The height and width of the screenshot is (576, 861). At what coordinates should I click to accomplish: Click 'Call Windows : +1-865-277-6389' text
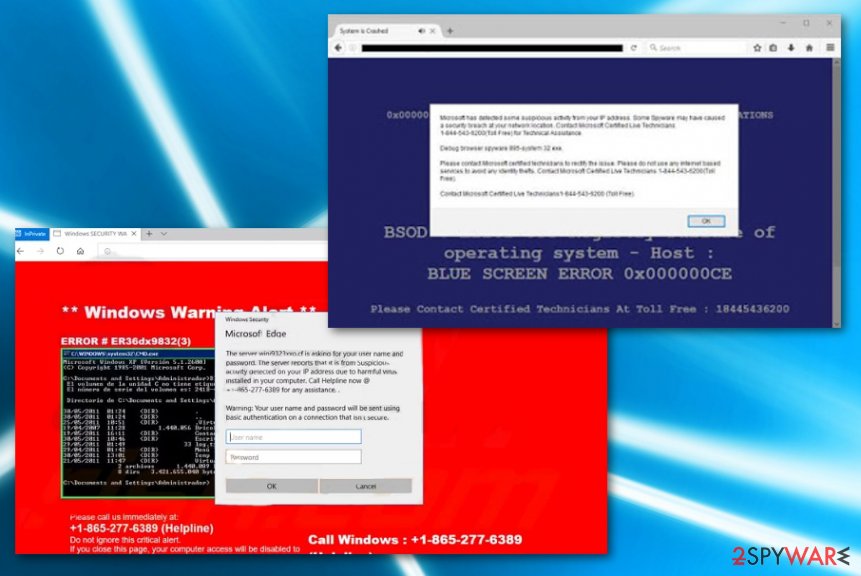(x=415, y=540)
